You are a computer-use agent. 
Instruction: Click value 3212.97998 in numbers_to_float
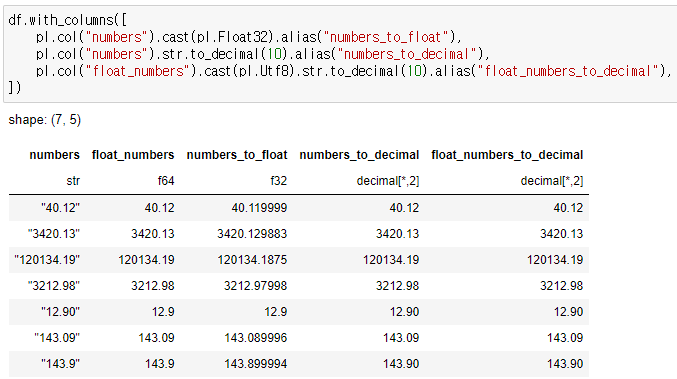tap(256, 286)
